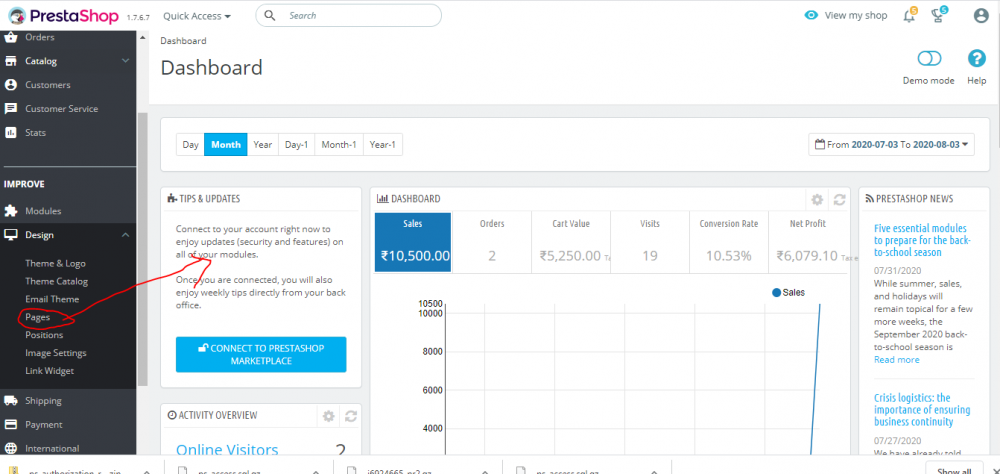Open Dashboard panel settings gear icon
This screenshot has width=1000, height=474.
pos(817,200)
